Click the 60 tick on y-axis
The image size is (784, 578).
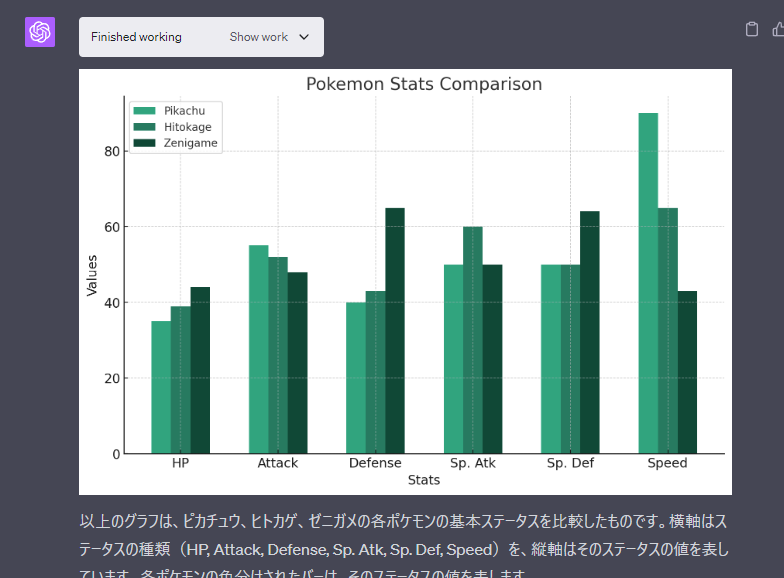click(112, 227)
